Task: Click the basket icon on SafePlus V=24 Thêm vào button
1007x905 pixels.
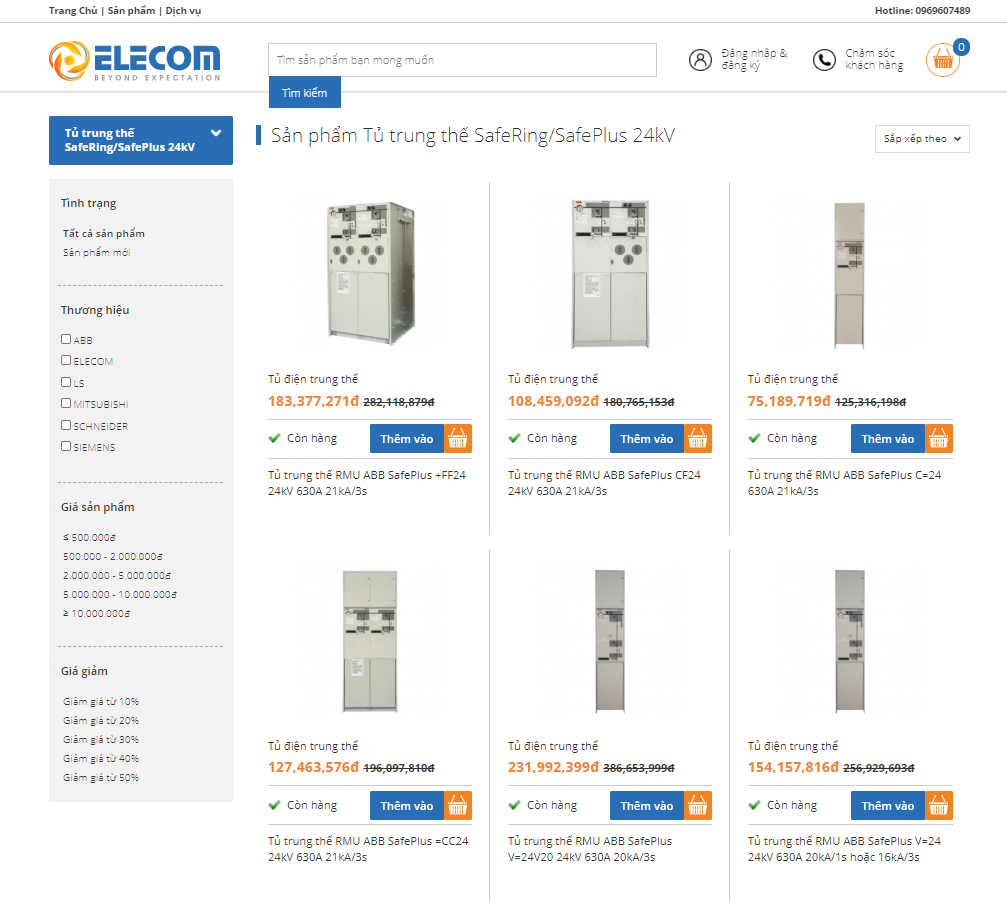Action: [x=938, y=805]
